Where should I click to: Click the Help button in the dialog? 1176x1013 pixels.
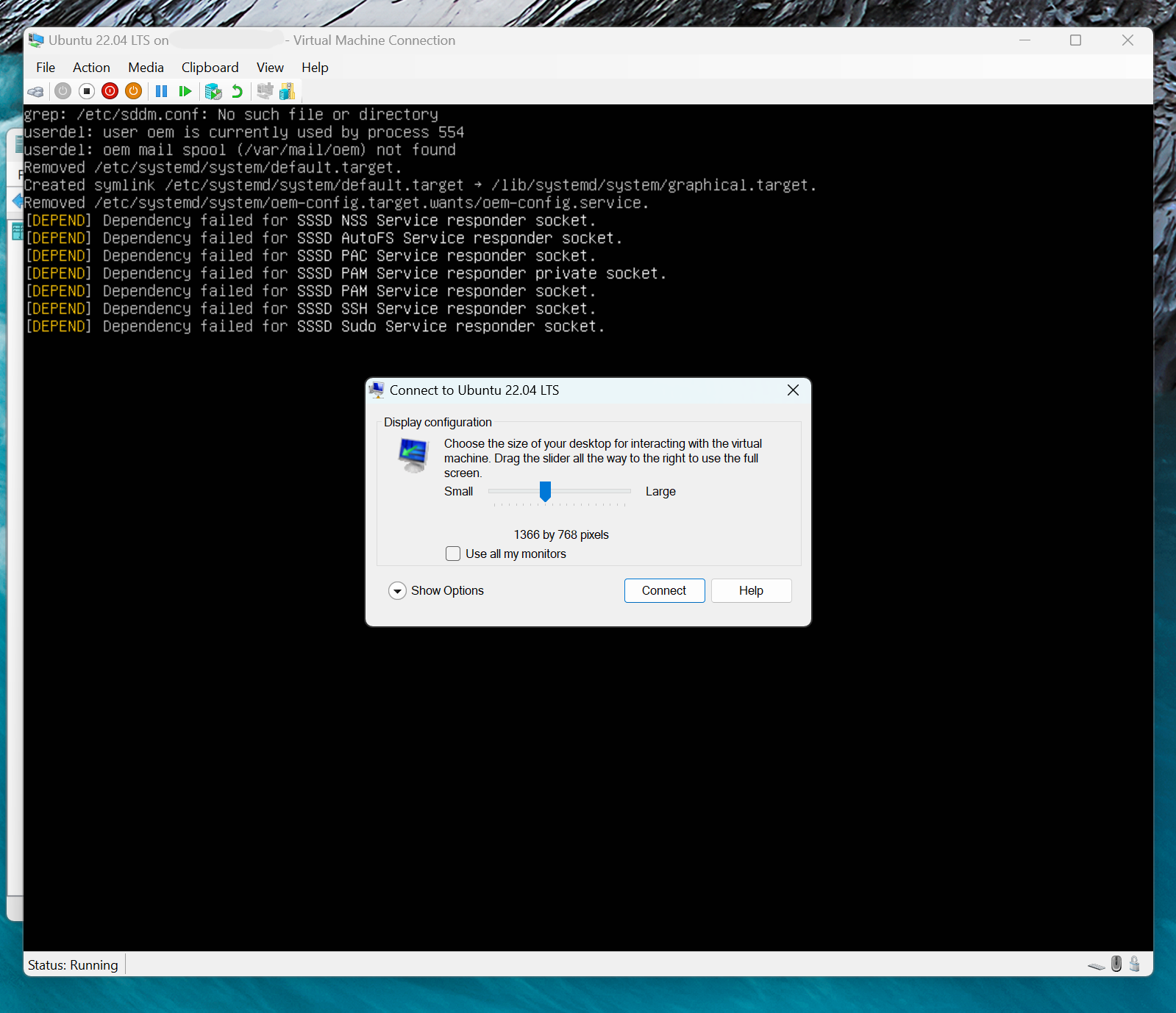pos(751,591)
